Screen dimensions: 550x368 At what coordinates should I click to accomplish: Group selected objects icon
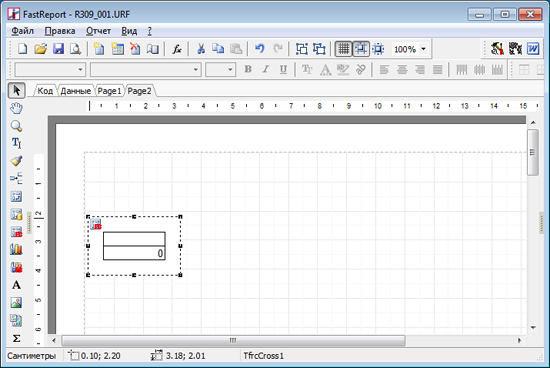(302, 49)
